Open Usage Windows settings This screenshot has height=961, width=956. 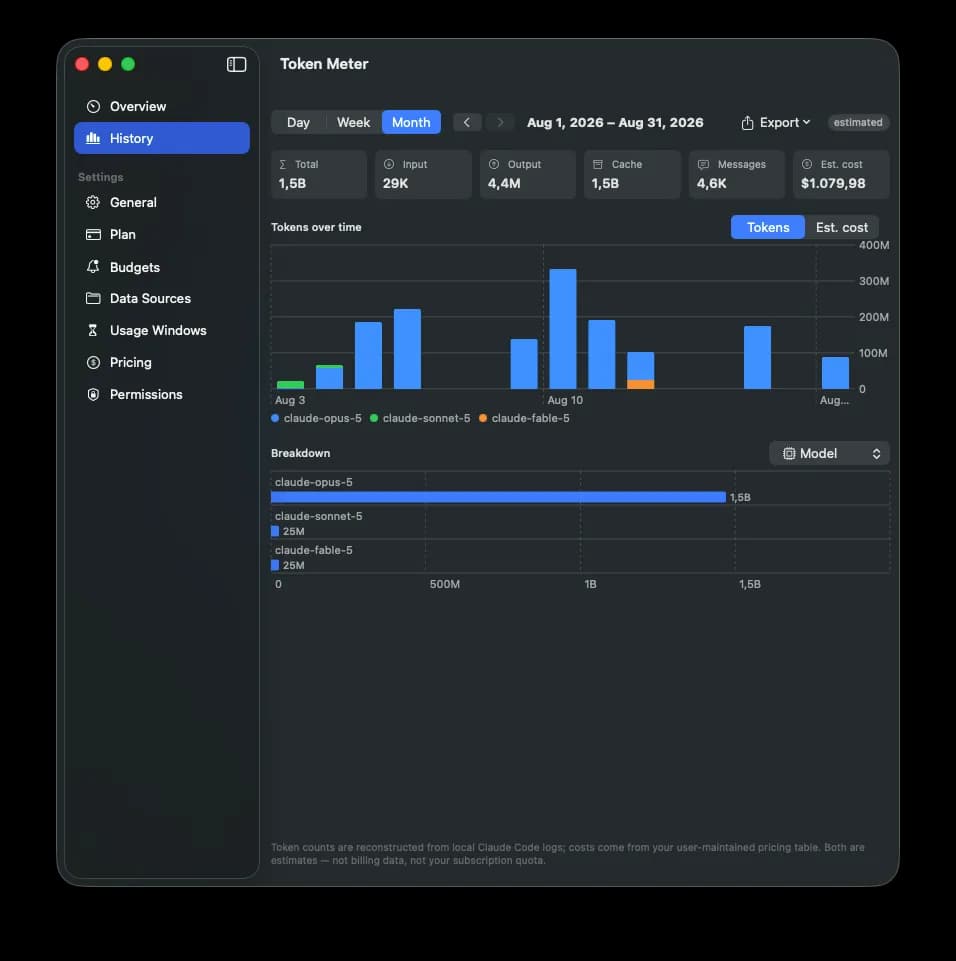click(x=162, y=330)
